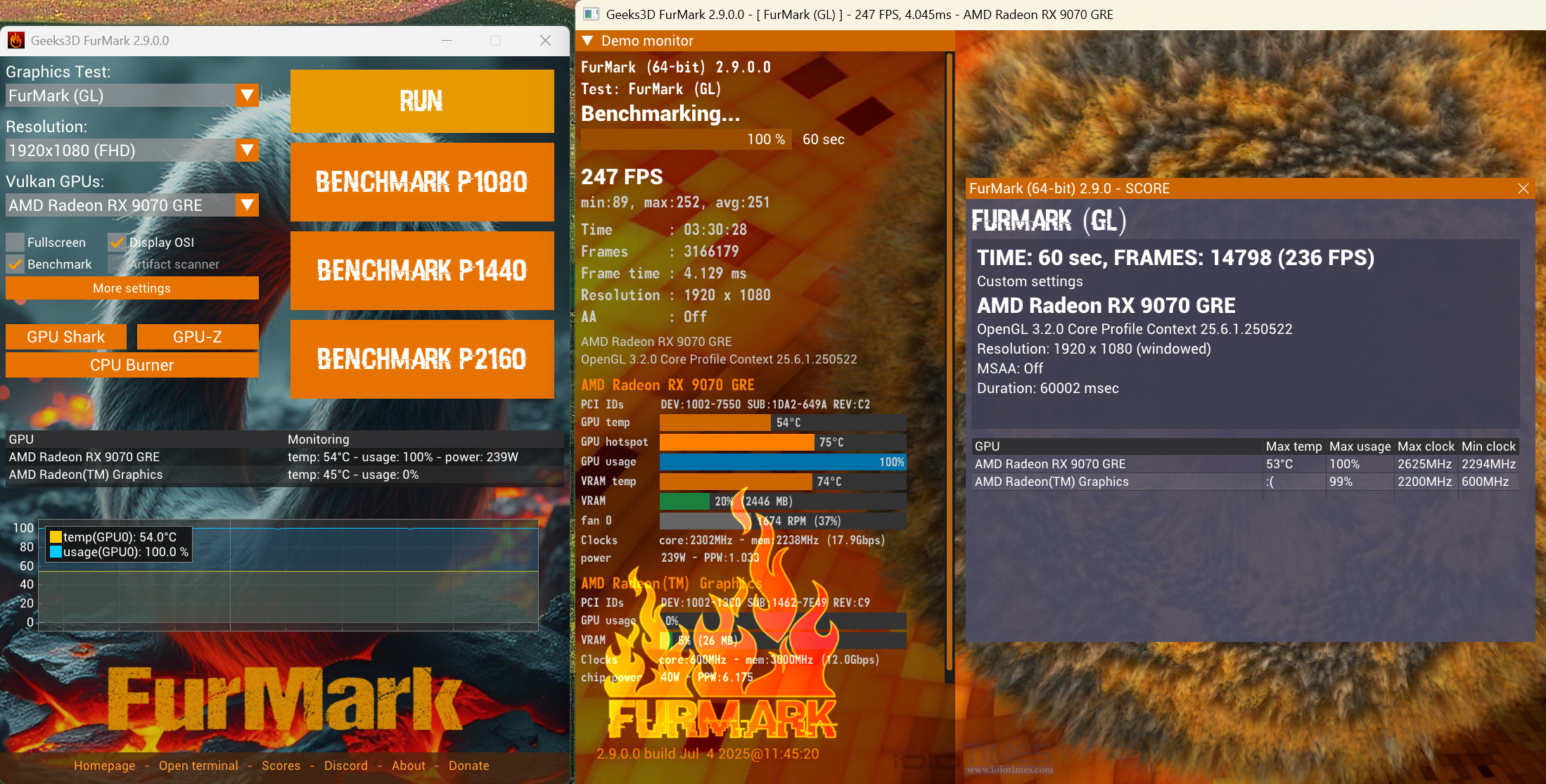Click '2.9.0.0 build Jul 4 2025@11:45:20' text
This screenshot has width=1546, height=784.
click(x=708, y=754)
